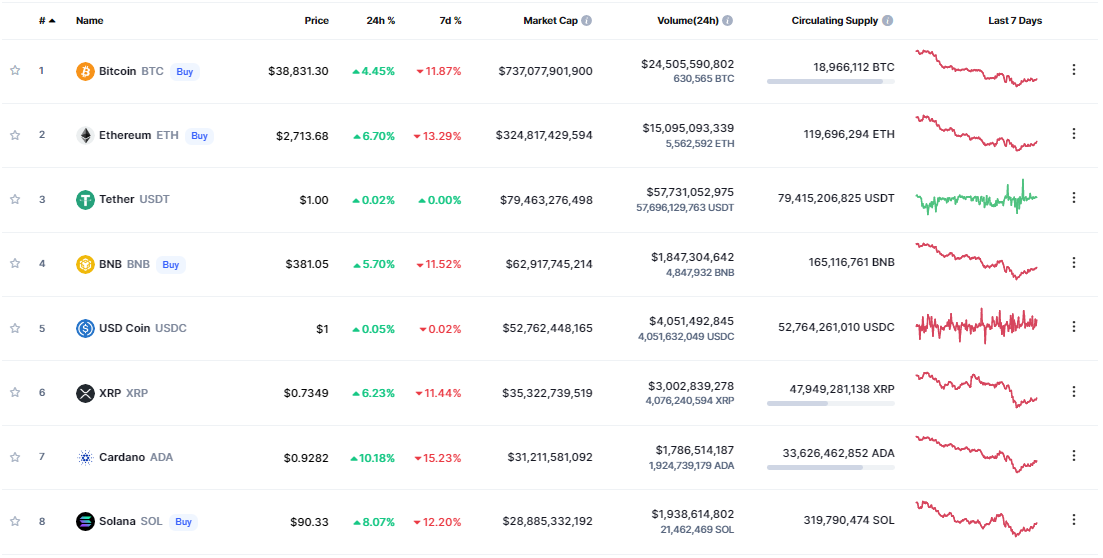This screenshot has height=558, width=1103.
Task: Sort table by 24h % column
Action: (x=381, y=20)
